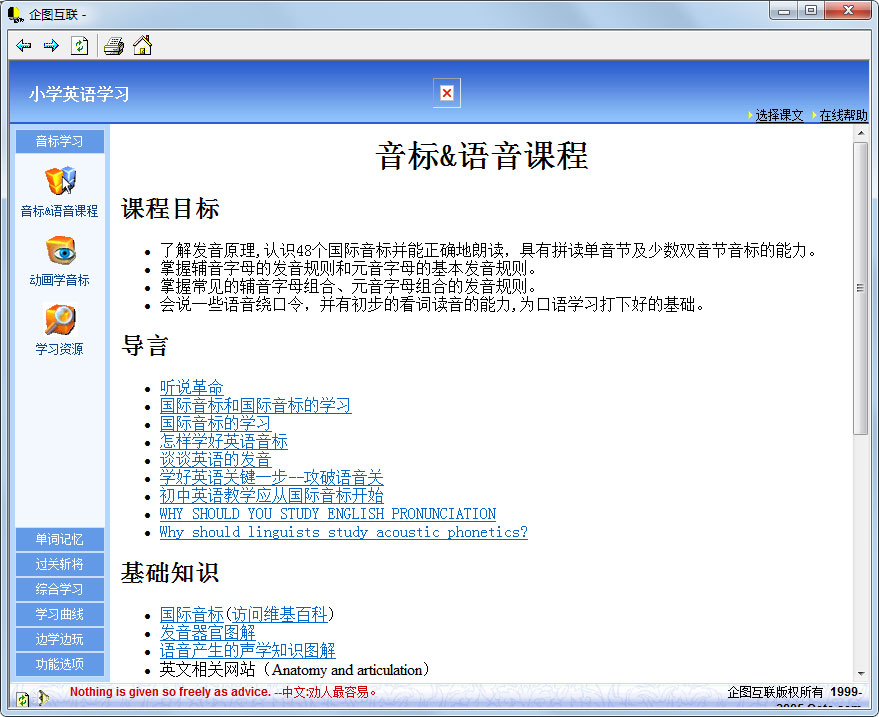Open the 动画学音标 sidebar icon
Viewport: 879px width, 717px height.
click(x=60, y=250)
